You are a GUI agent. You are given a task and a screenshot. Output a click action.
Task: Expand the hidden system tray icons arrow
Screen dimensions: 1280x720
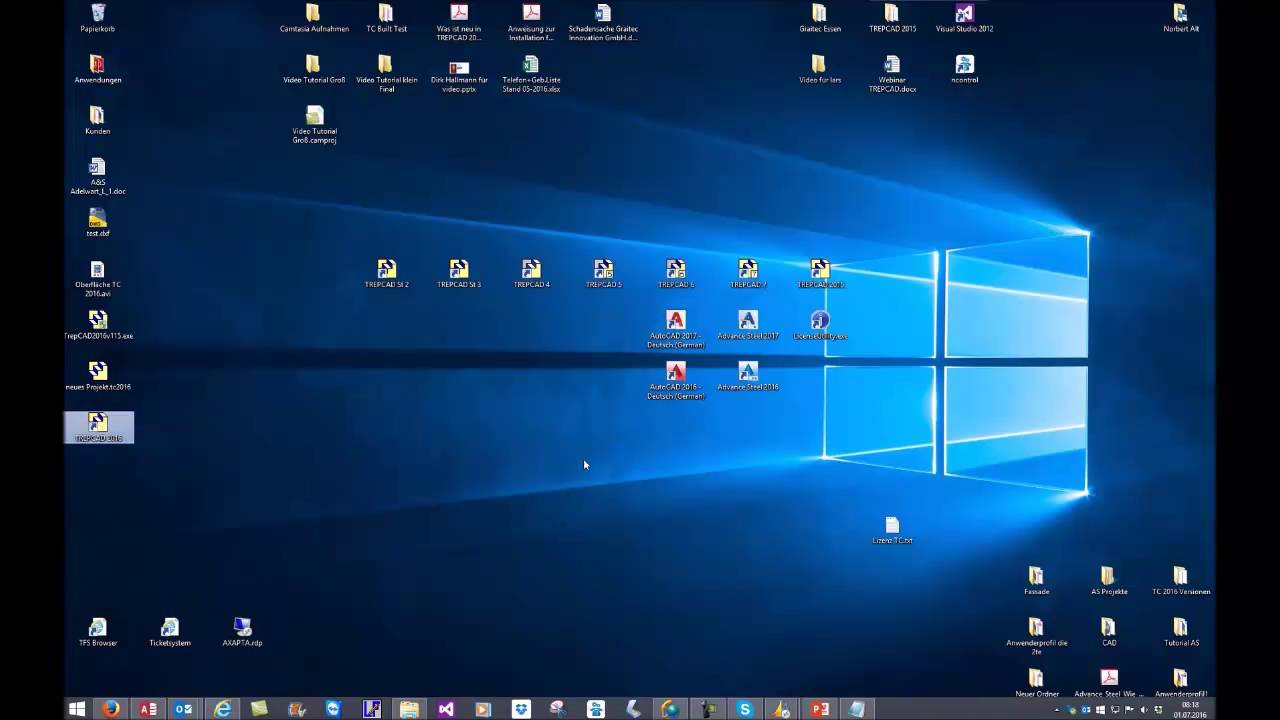click(1057, 710)
